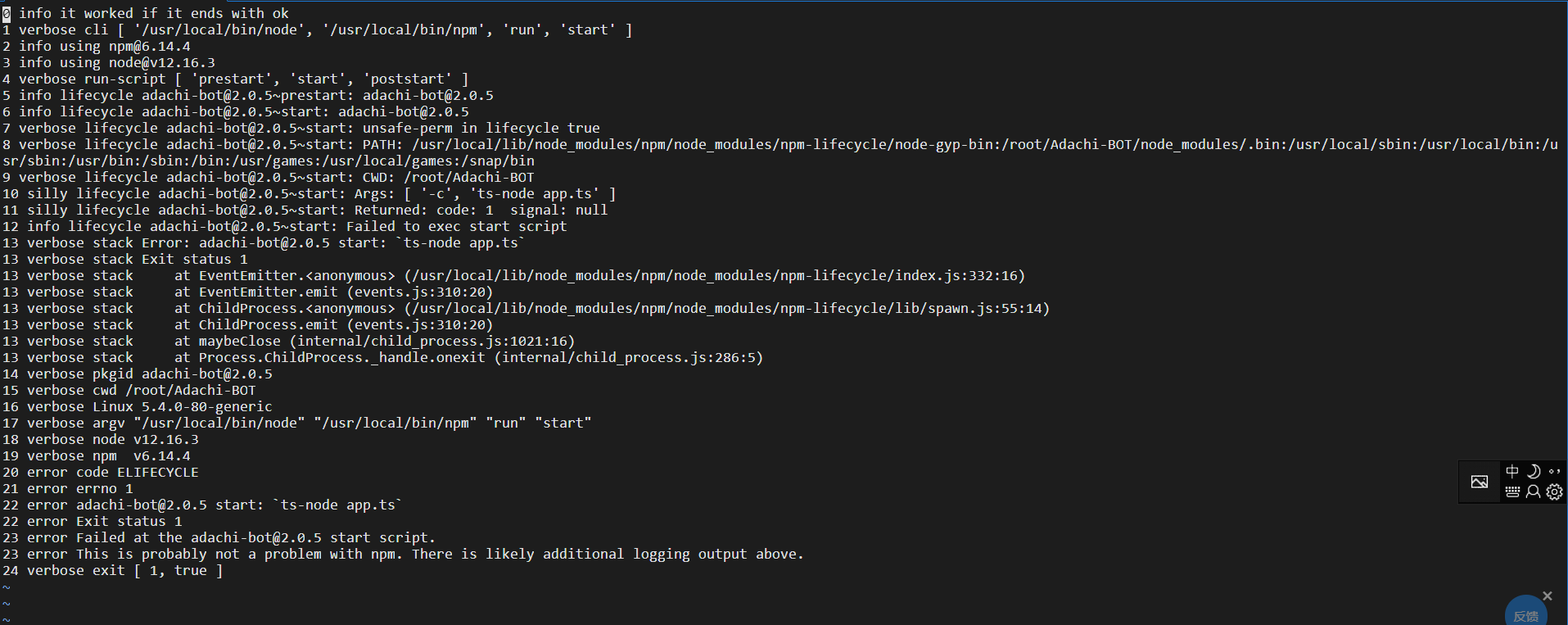Open the on-screen soft keyboard icon

(1512, 491)
